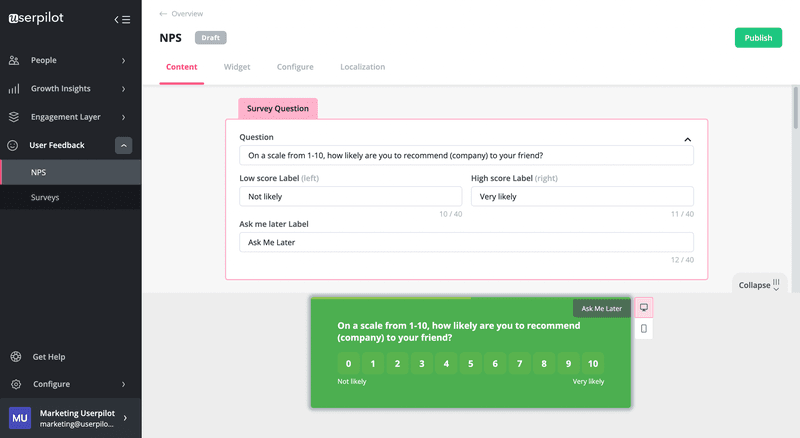This screenshot has height=438, width=800.
Task: Collapse the User Feedback section
Action: click(x=123, y=145)
